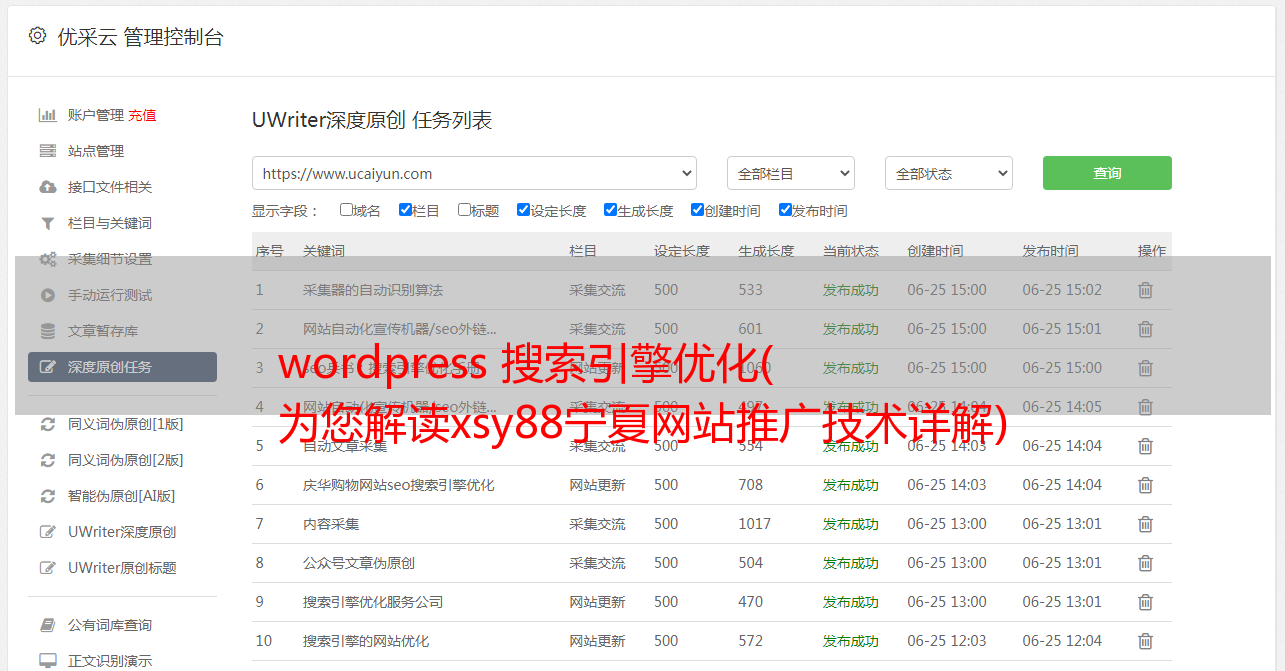Delete task row 2 with trash icon
The width and height of the screenshot is (1285, 671).
pyautogui.click(x=1145, y=329)
